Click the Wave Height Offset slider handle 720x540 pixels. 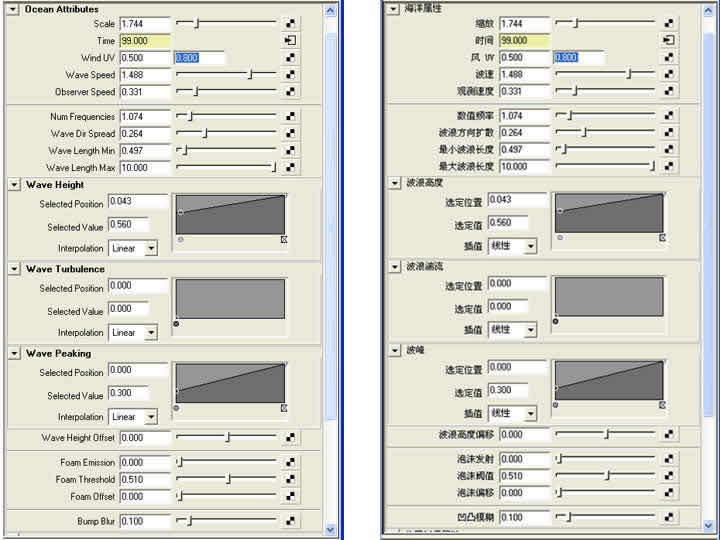[227, 438]
